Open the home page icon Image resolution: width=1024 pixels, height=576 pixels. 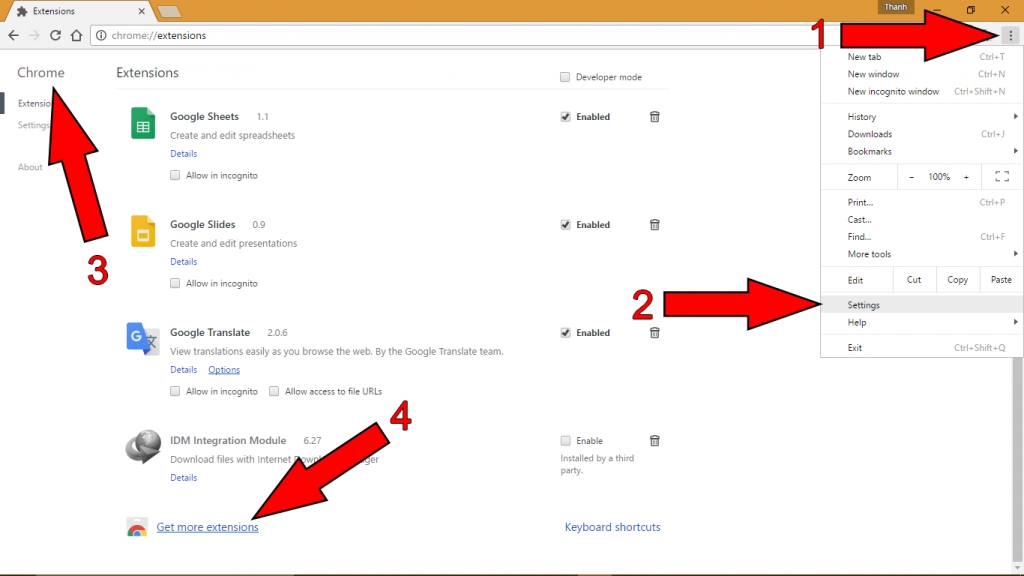click(76, 35)
